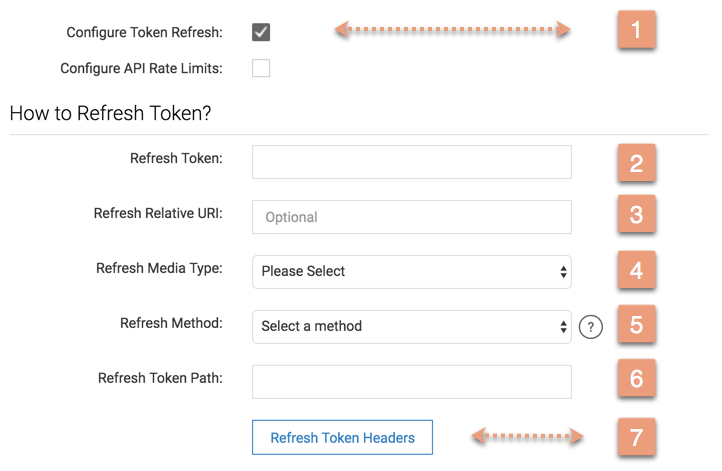Expand the Refresh Method select box
The height and width of the screenshot is (471, 722).
pos(411,326)
